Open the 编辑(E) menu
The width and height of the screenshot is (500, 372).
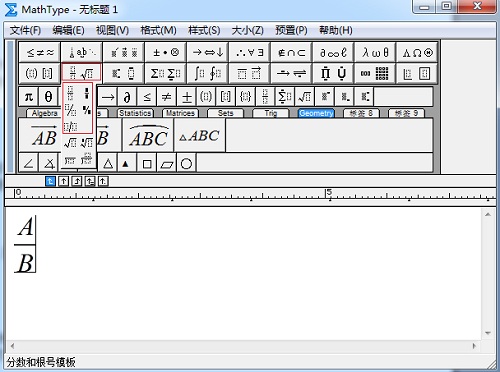(x=68, y=30)
